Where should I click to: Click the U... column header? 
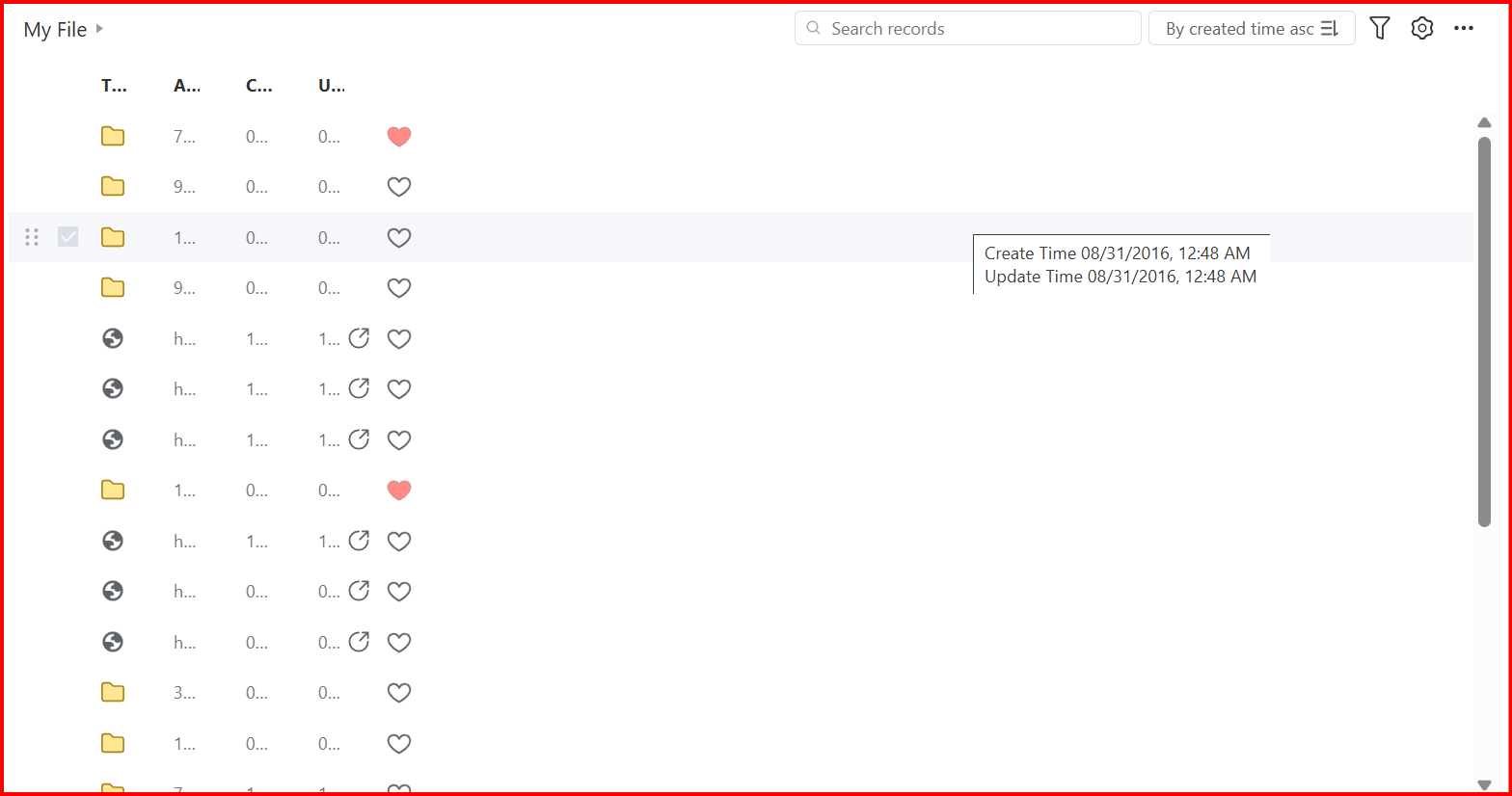(332, 86)
